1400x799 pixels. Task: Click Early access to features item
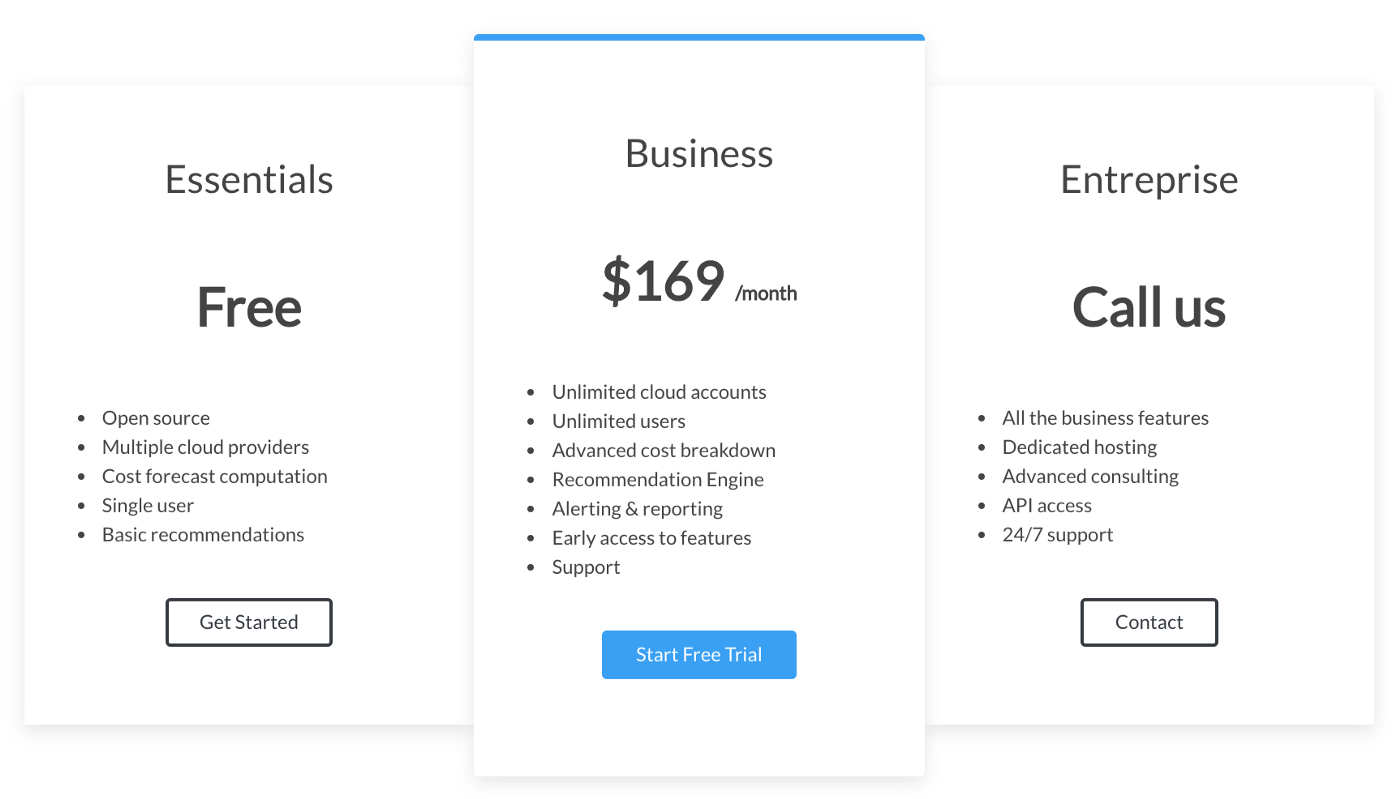[x=652, y=537]
